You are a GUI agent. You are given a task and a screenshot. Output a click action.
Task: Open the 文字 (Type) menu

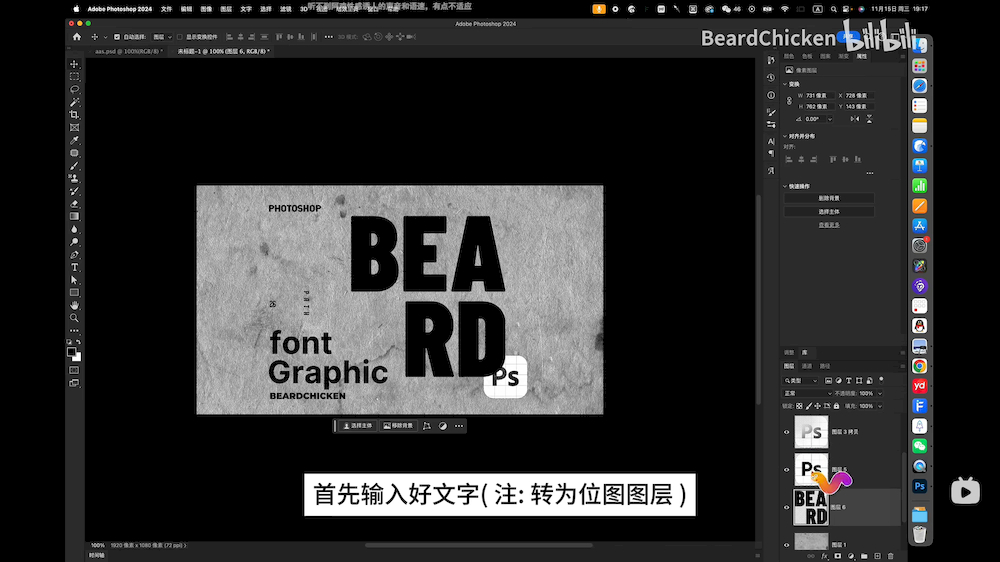[x=246, y=9]
